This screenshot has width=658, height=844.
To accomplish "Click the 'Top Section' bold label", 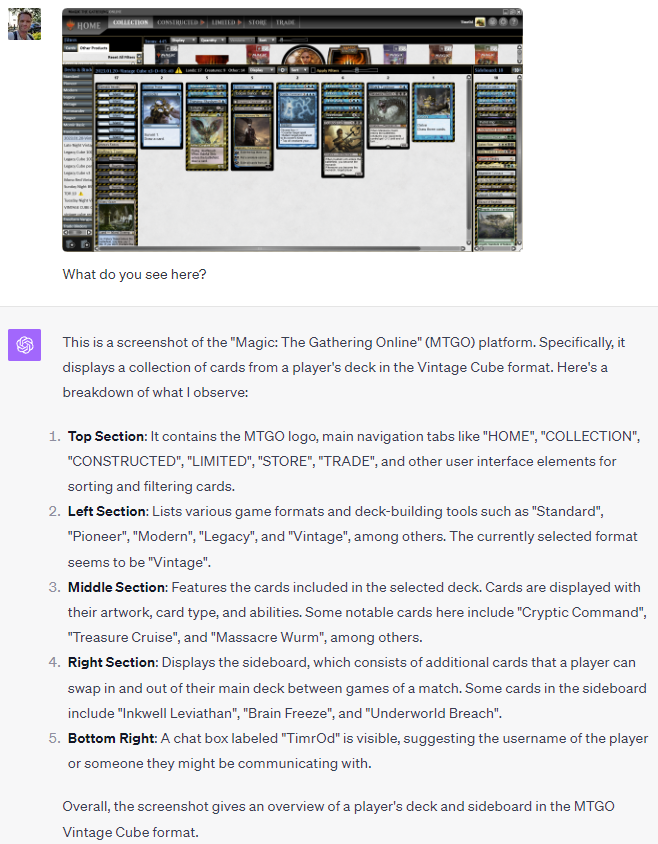I will 107,436.
